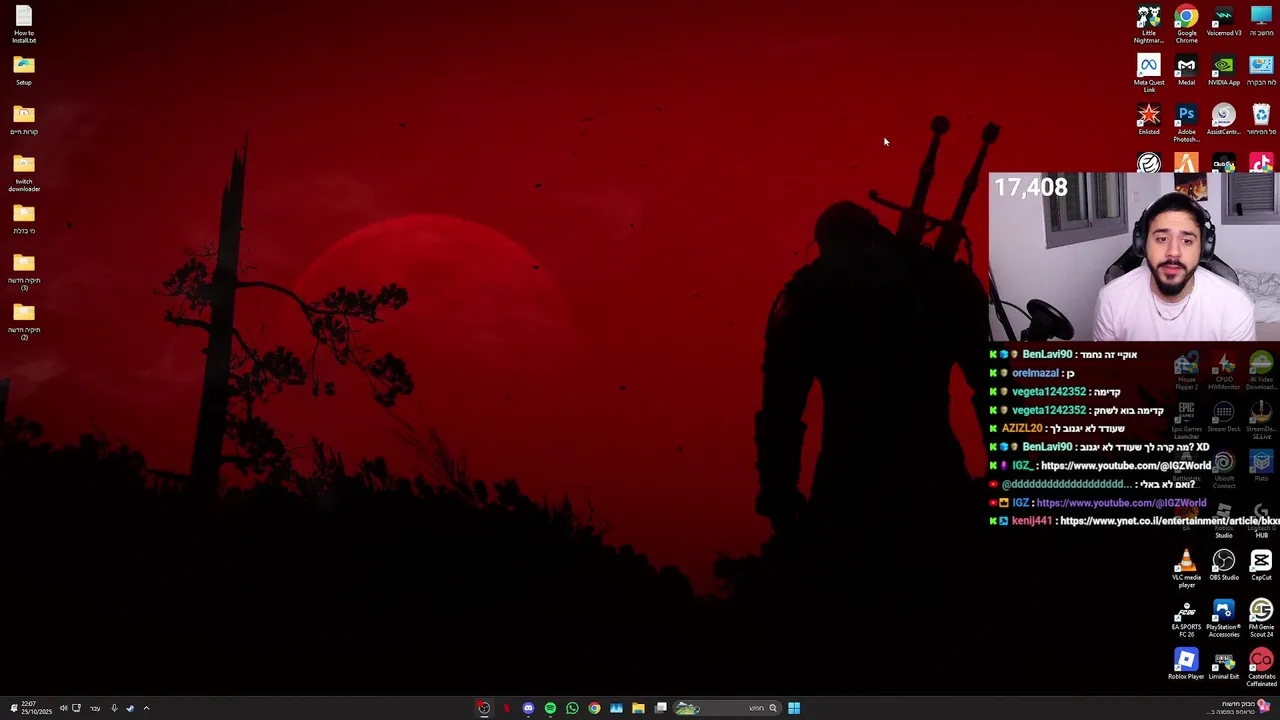Open Adobe Photoshop desktop shortcut
The width and height of the screenshot is (1280, 720).
(1186, 124)
